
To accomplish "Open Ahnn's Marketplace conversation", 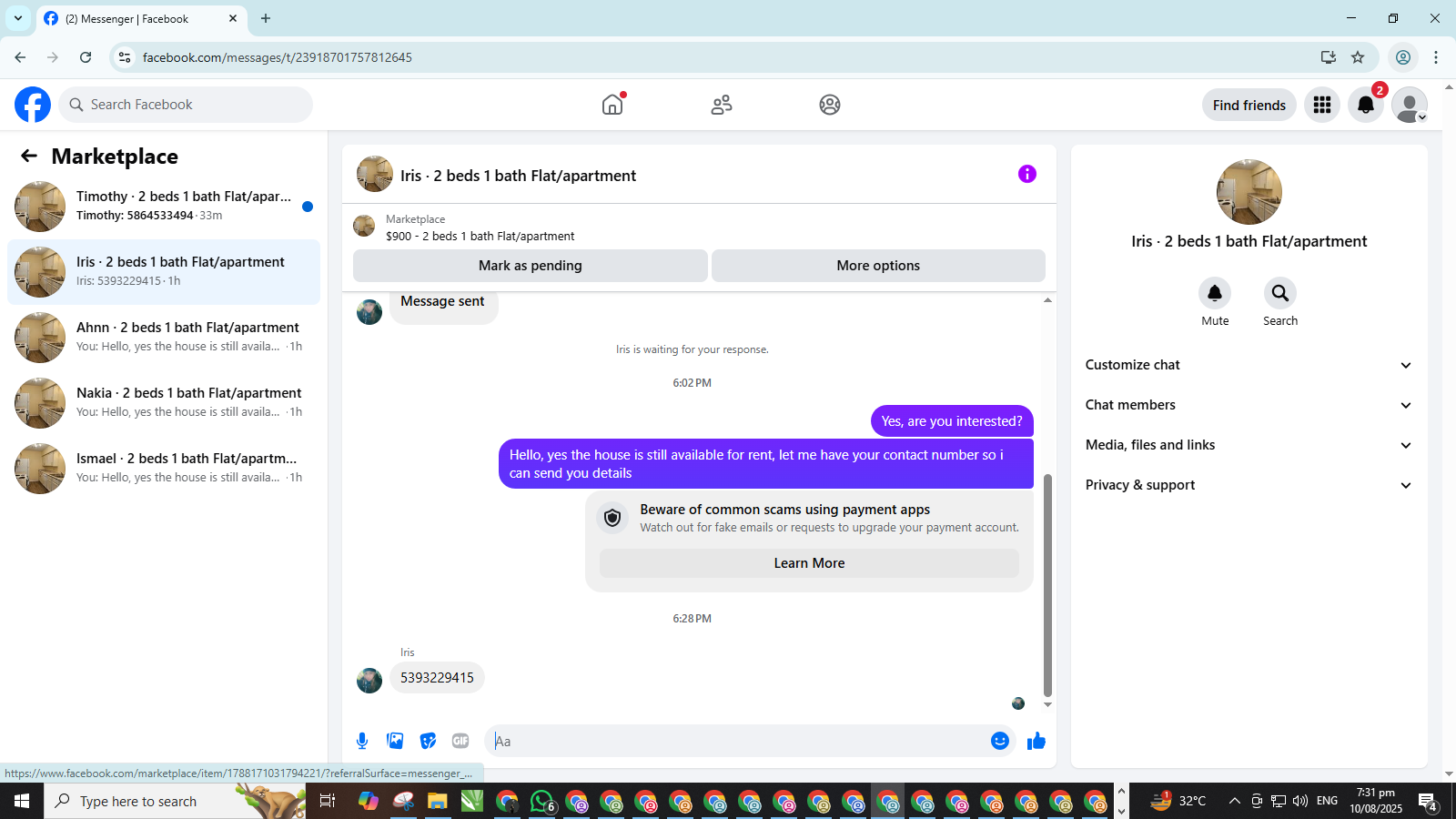I will 164,338.
